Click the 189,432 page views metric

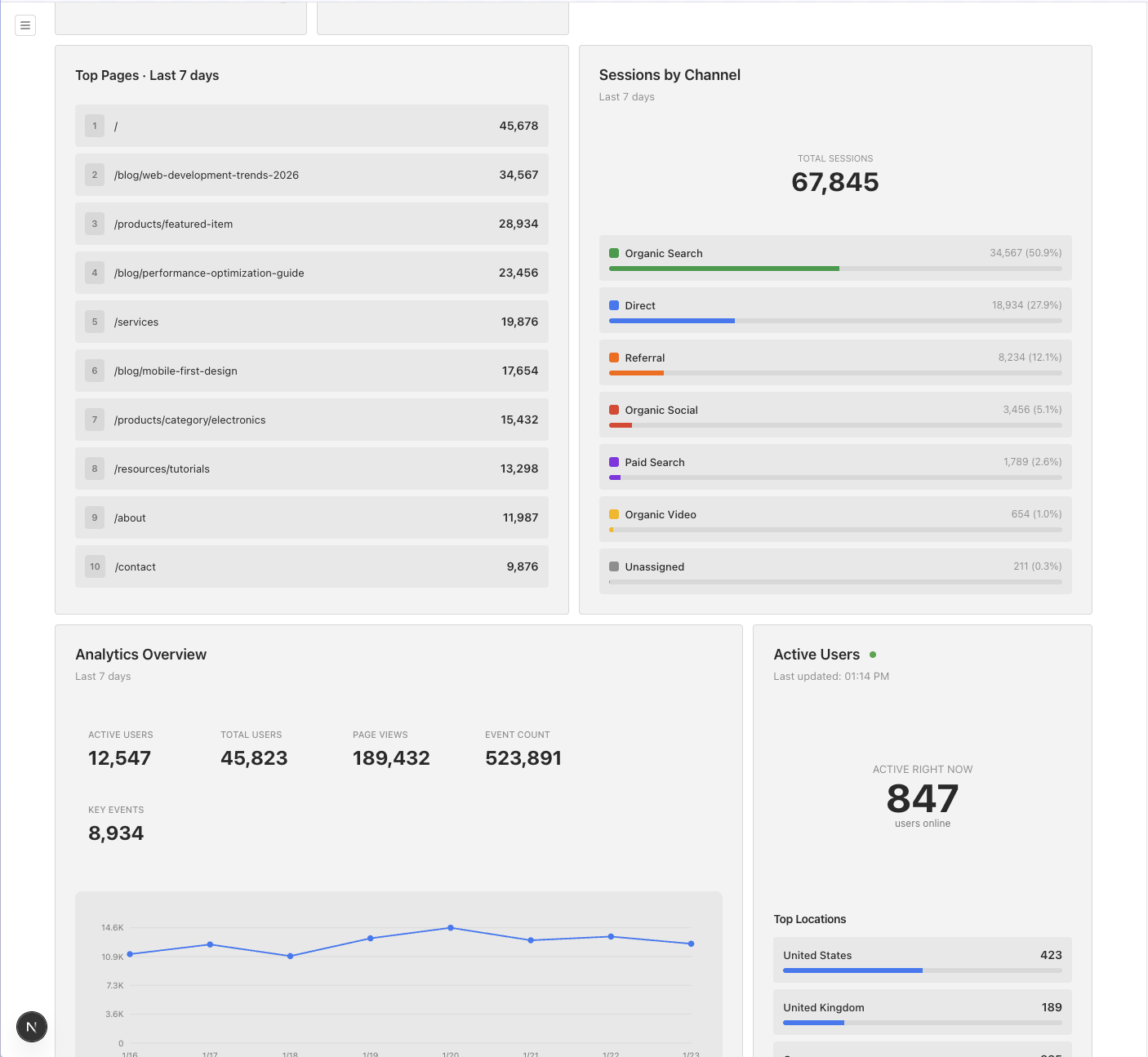coord(391,758)
